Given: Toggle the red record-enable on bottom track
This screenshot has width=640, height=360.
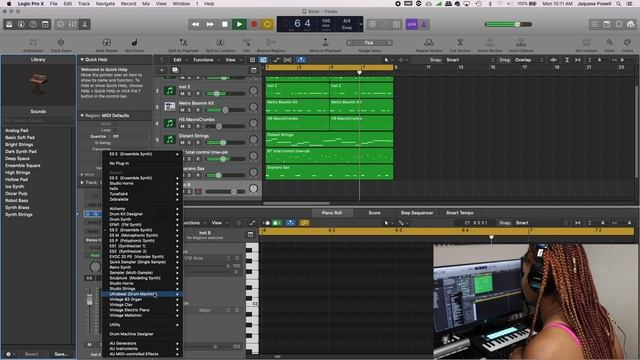Looking at the screenshot, I should (x=198, y=191).
